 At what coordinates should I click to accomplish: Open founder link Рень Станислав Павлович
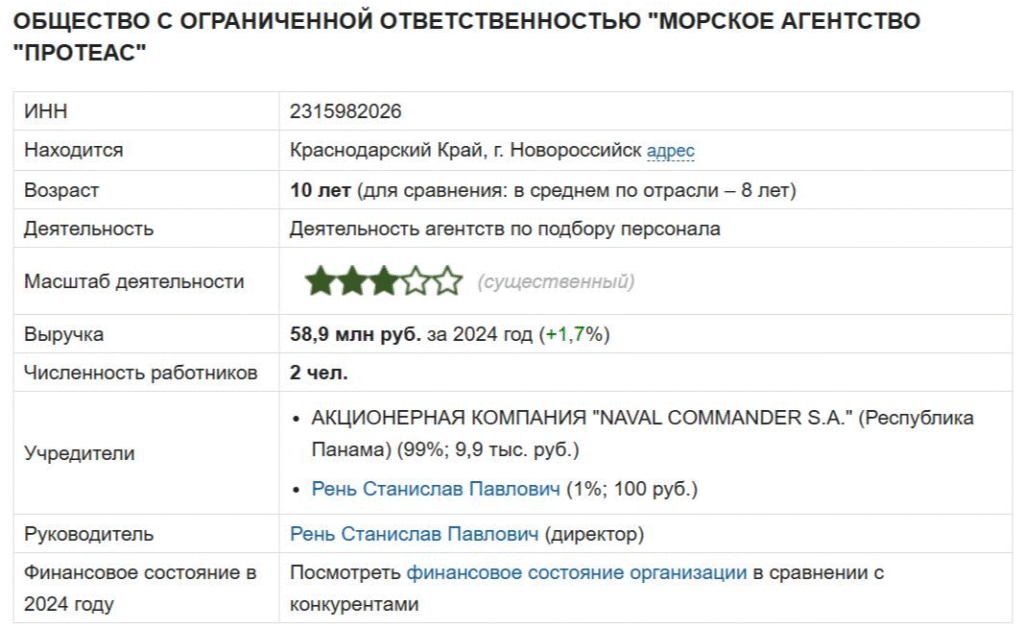[x=436, y=489]
